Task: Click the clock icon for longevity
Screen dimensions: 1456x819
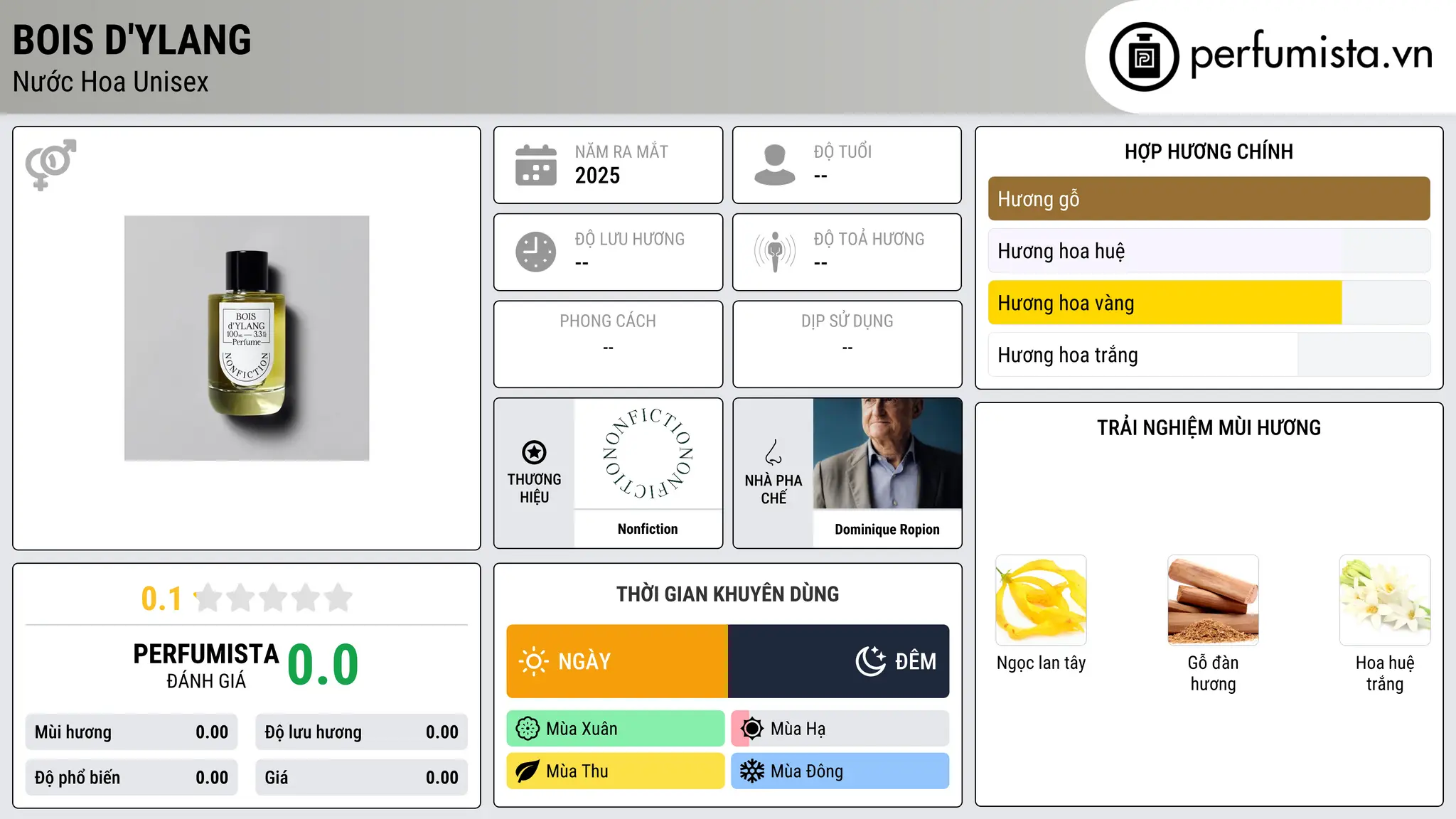Action: 536,252
